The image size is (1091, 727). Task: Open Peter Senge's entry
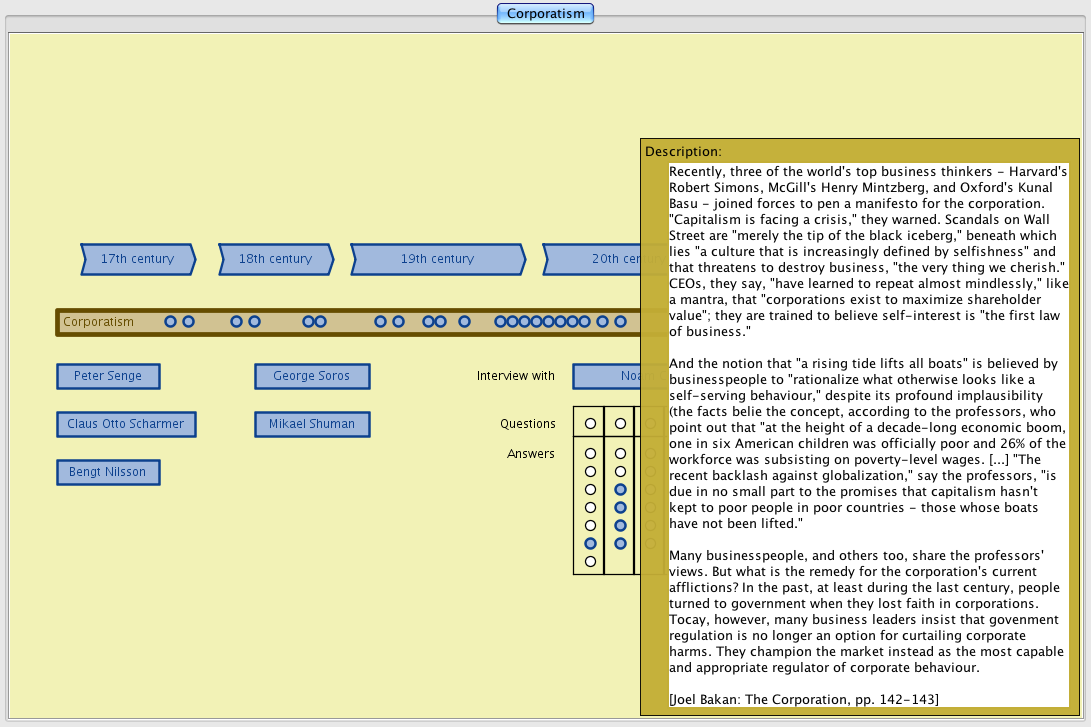click(x=108, y=376)
